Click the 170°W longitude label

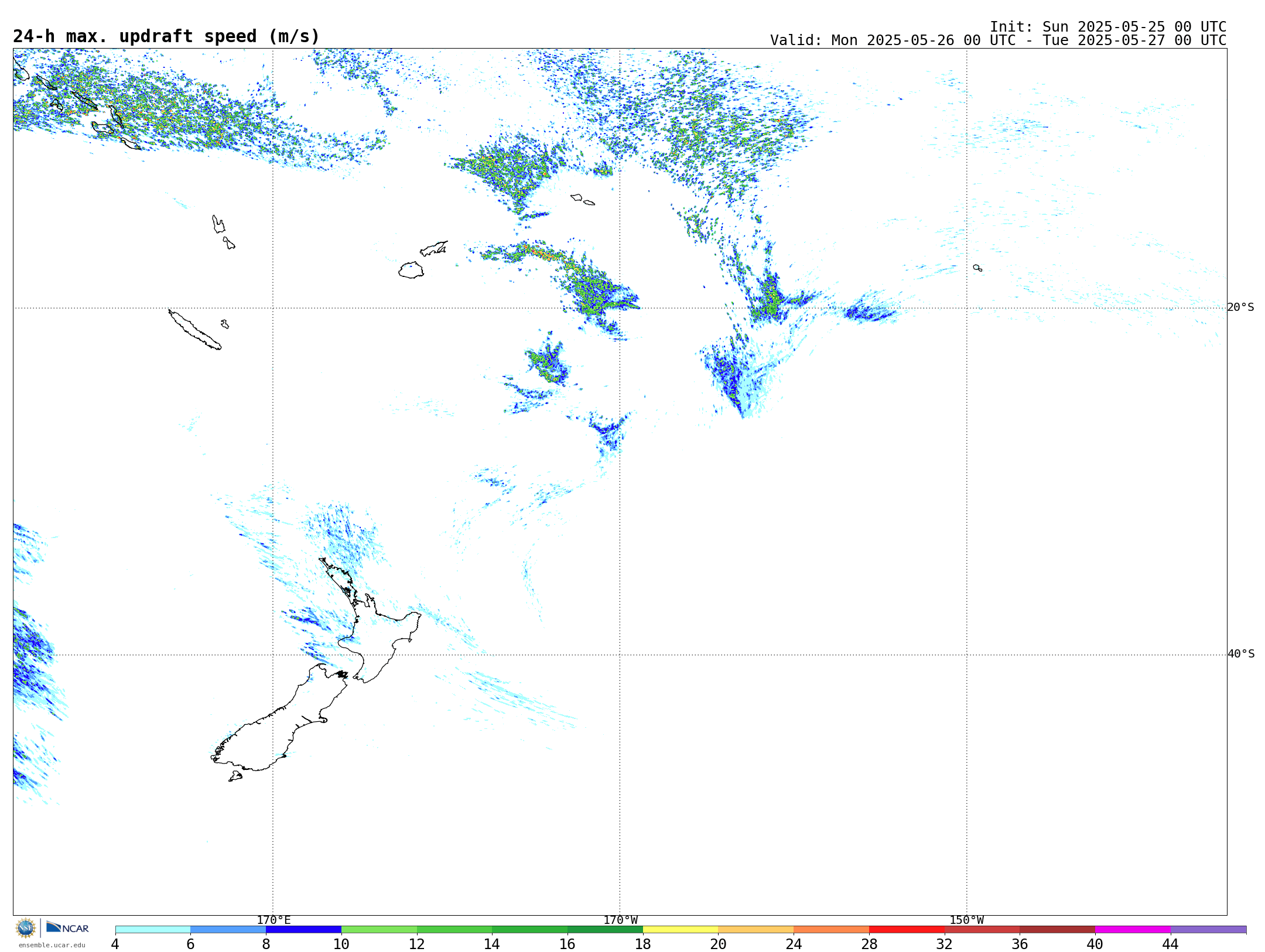(x=620, y=920)
